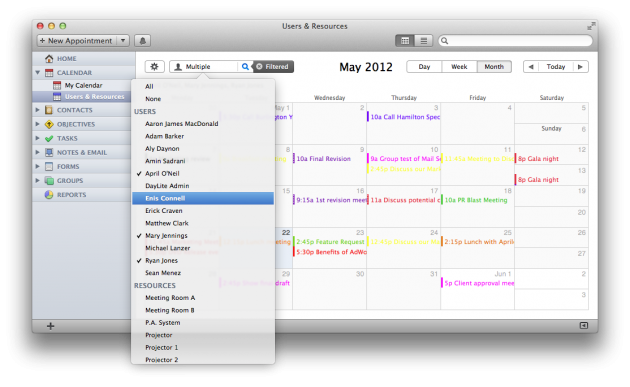Check Aaron James MacDonald in the list
Image resolution: width=630 pixels, height=387 pixels.
[203, 124]
